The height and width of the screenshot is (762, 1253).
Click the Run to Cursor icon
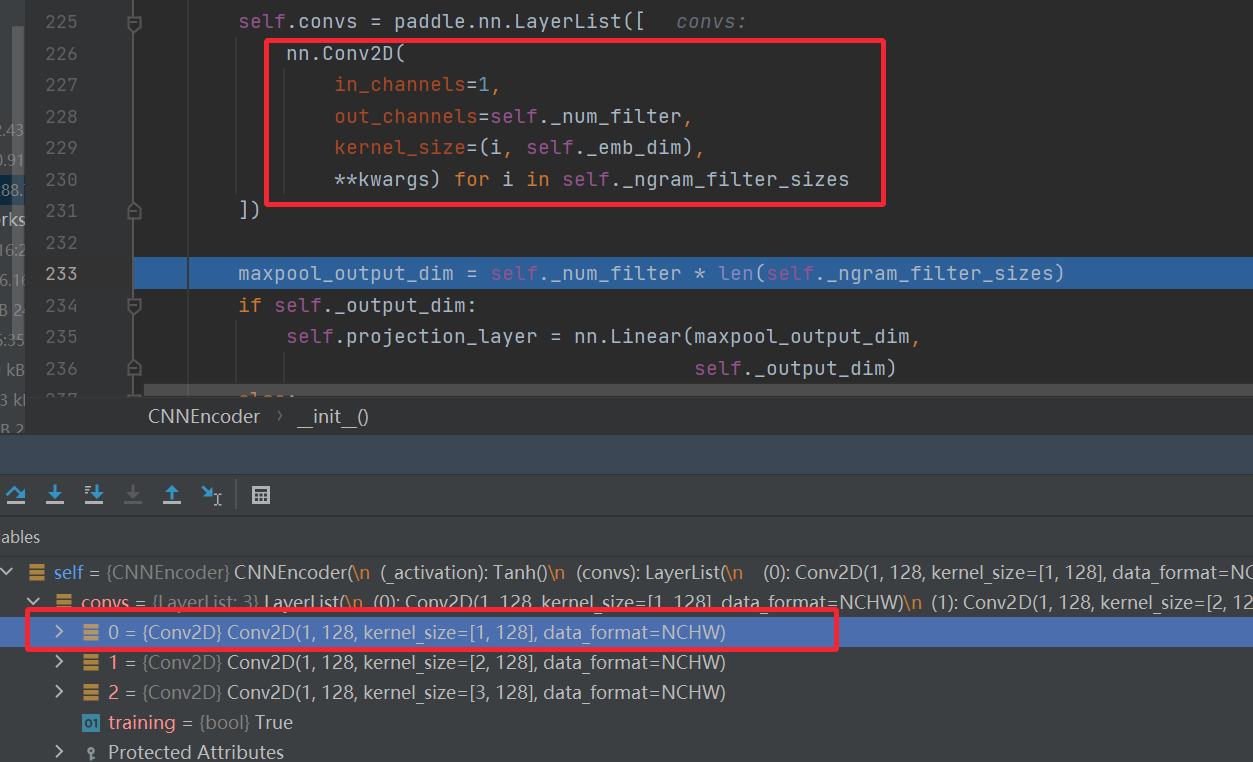211,494
